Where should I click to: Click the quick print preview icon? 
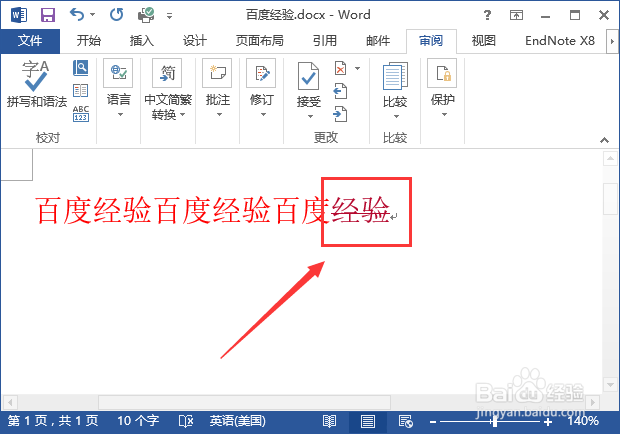pyautogui.click(x=146, y=15)
